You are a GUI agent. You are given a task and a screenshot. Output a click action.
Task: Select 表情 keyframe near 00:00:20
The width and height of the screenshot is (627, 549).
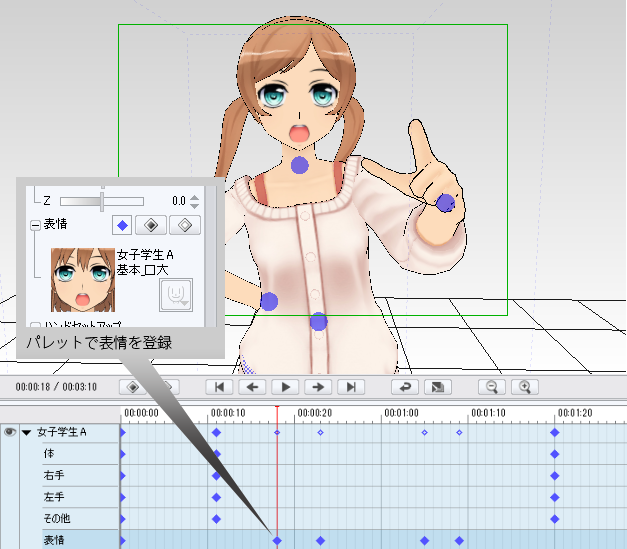[x=320, y=541]
